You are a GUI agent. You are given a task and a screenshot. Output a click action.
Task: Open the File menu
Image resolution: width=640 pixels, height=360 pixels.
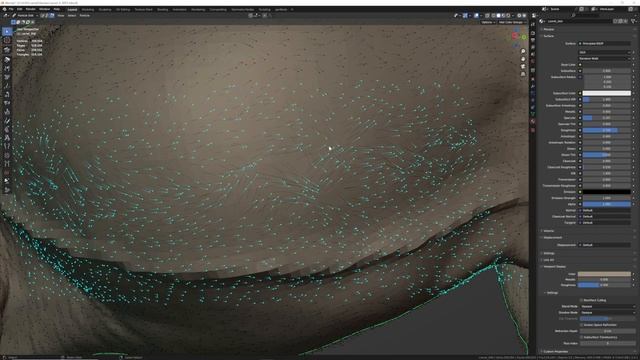pos(11,9)
